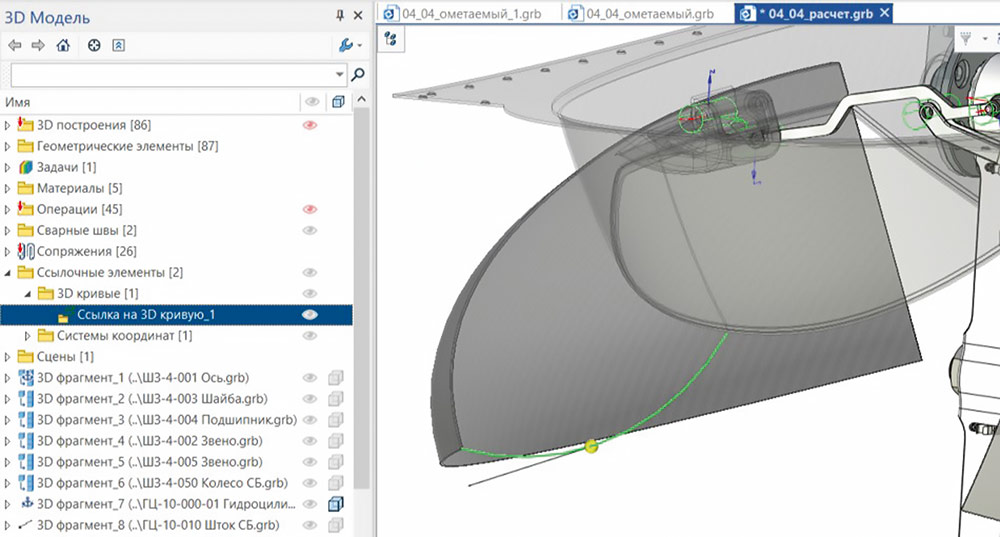Image resolution: width=1000 pixels, height=537 pixels.
Task: Click the cube icon for 3D фрагмент_7
Action: (x=336, y=504)
